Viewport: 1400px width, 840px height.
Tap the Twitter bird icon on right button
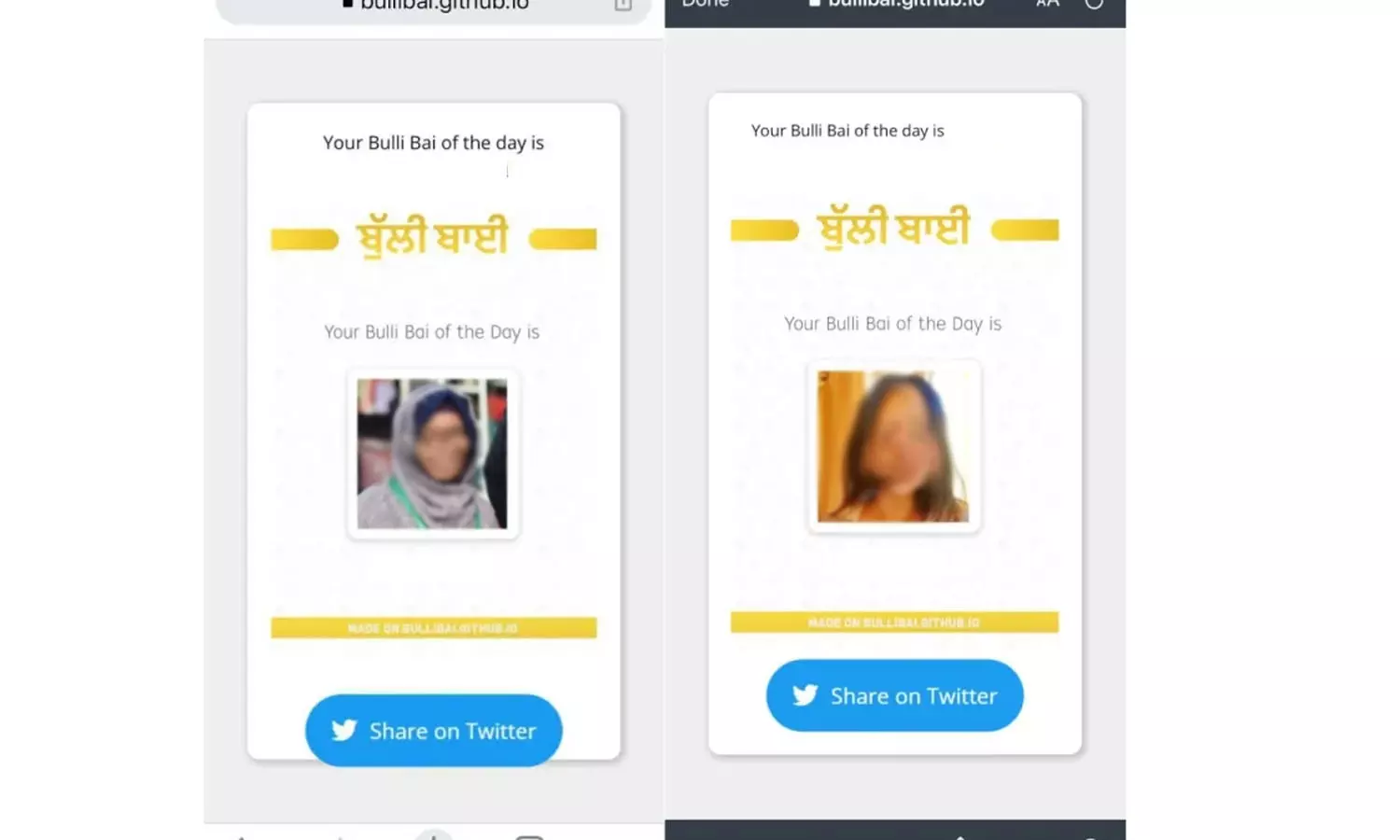(805, 695)
